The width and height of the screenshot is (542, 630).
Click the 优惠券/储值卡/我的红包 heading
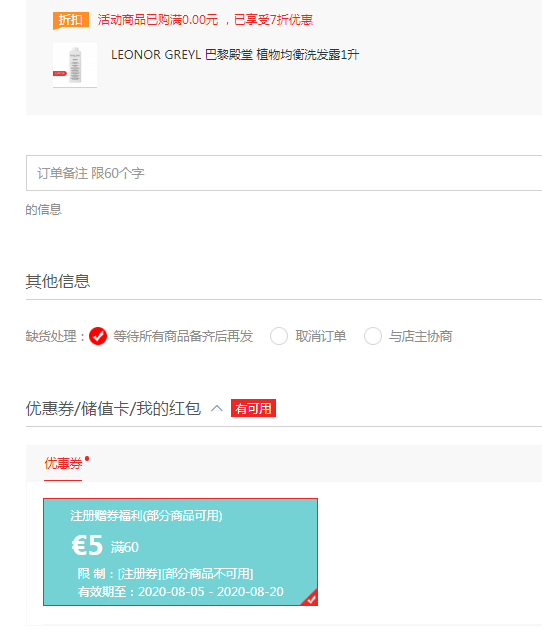[x=113, y=408]
